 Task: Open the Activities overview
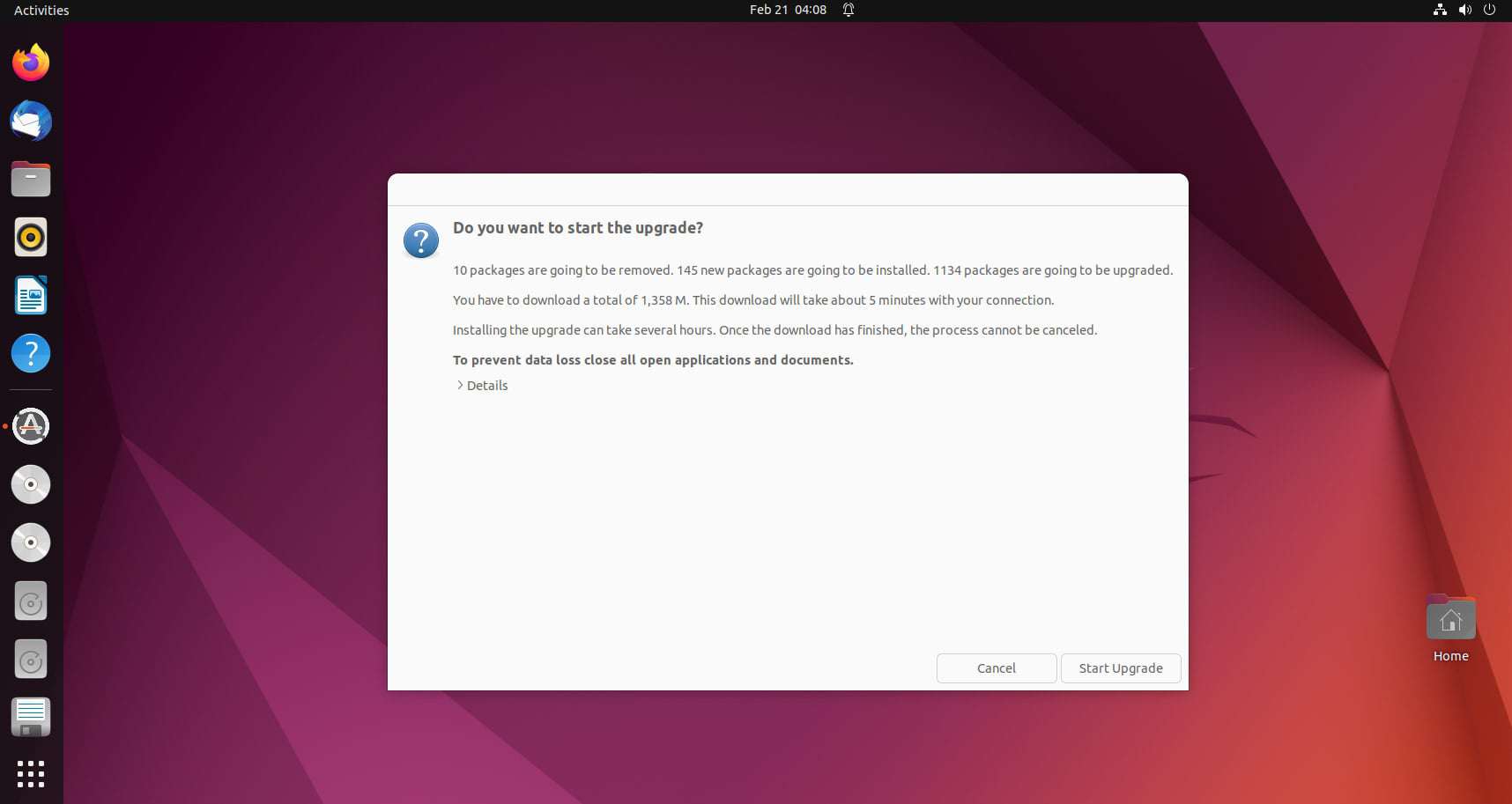pyautogui.click(x=41, y=10)
